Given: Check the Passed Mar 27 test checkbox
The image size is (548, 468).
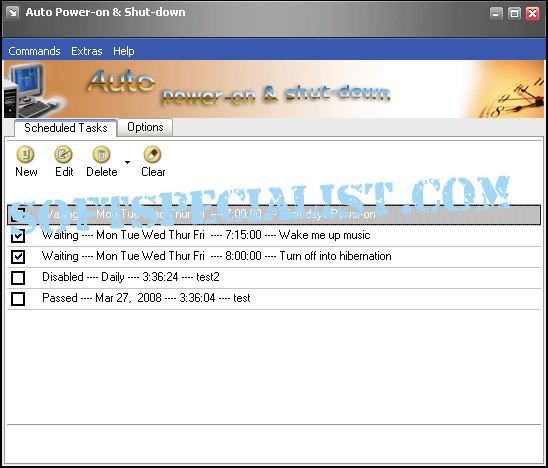Looking at the screenshot, I should pos(18,299).
